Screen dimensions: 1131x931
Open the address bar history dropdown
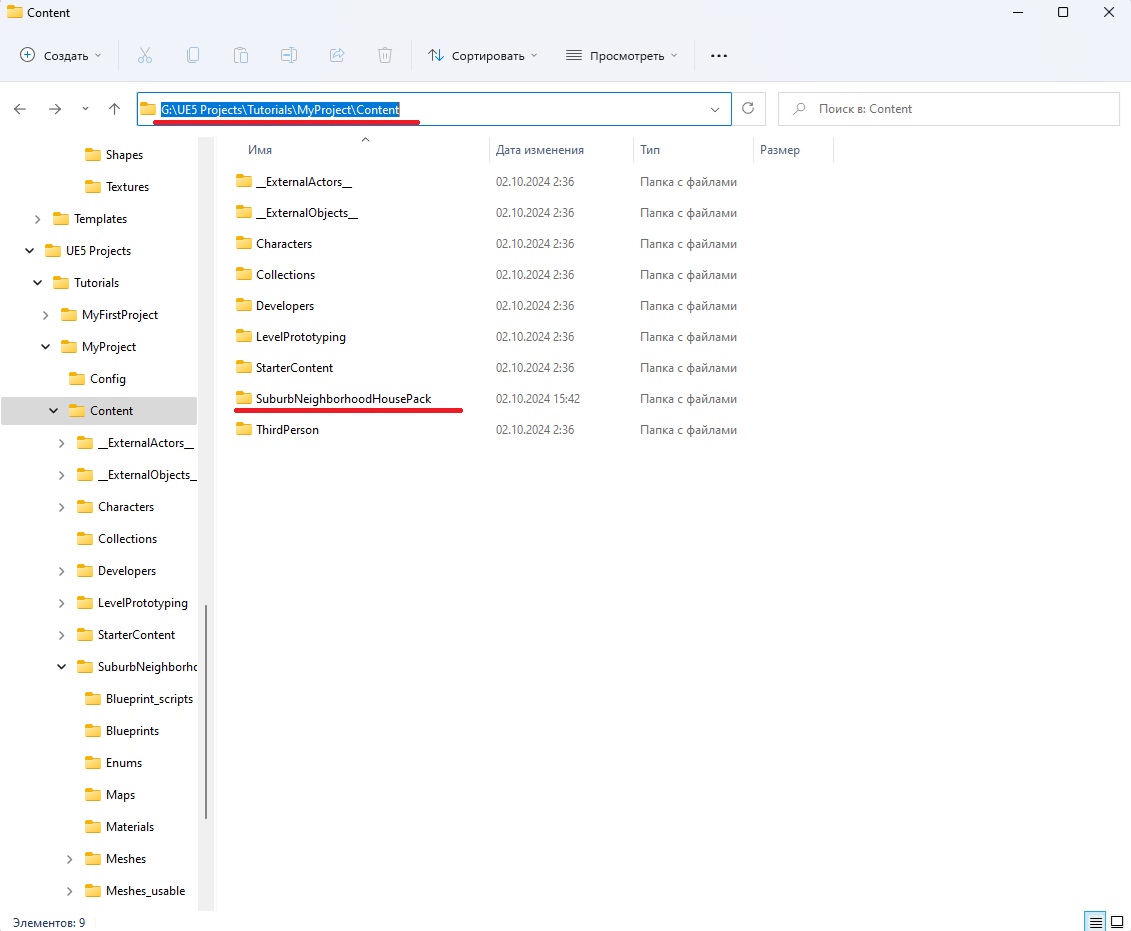pos(715,110)
